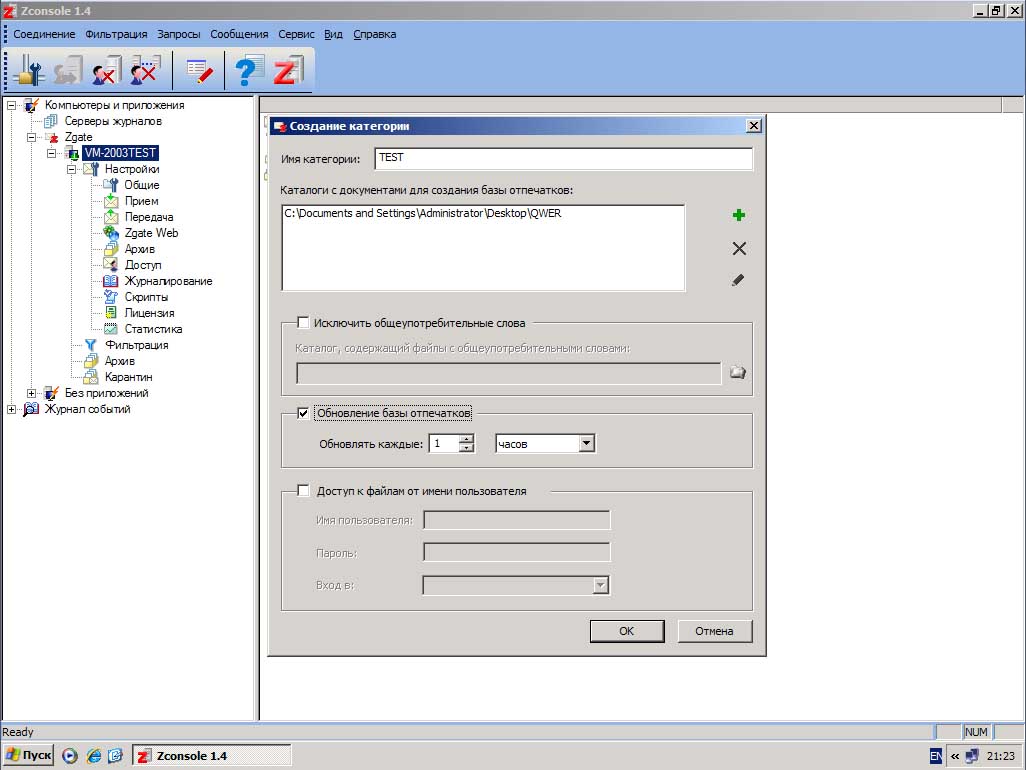Increase the update interval spinner up arrow
The height and width of the screenshot is (770, 1026).
click(466, 439)
